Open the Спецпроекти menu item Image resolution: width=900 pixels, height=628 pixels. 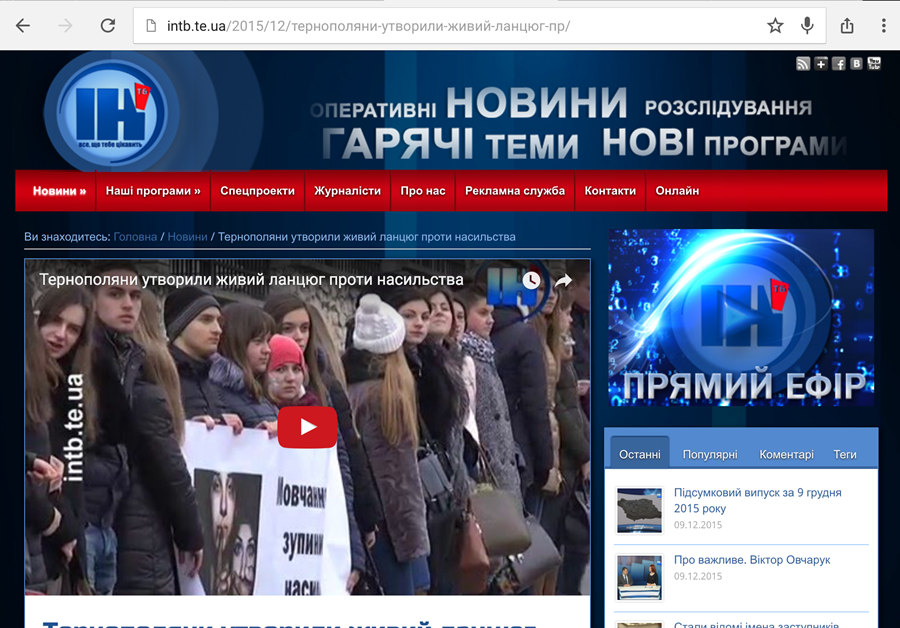[257, 191]
